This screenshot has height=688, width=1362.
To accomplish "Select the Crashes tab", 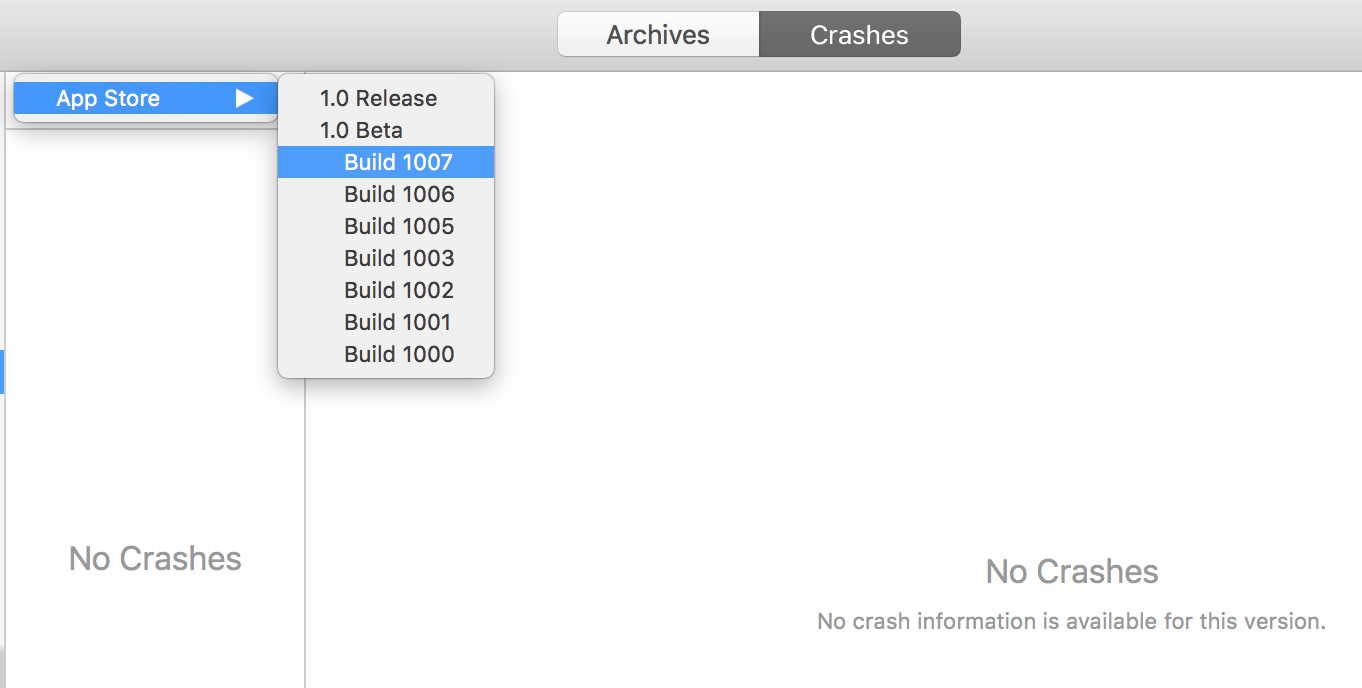I will click(x=859, y=35).
